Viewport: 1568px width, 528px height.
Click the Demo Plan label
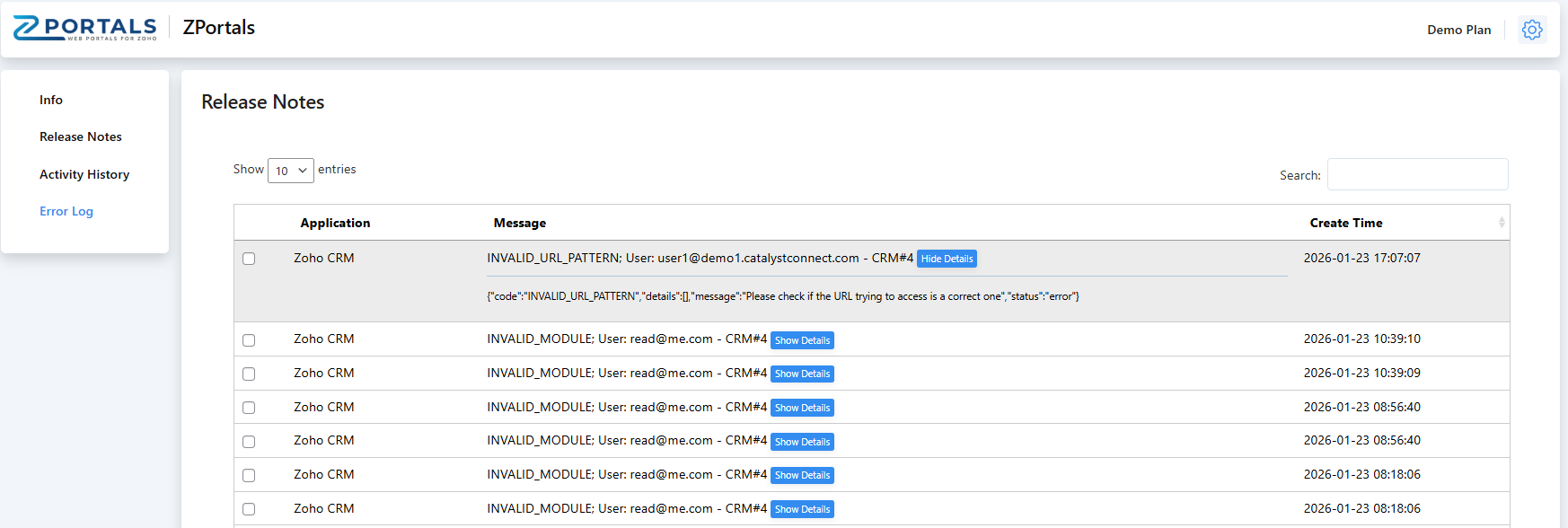tap(1458, 30)
